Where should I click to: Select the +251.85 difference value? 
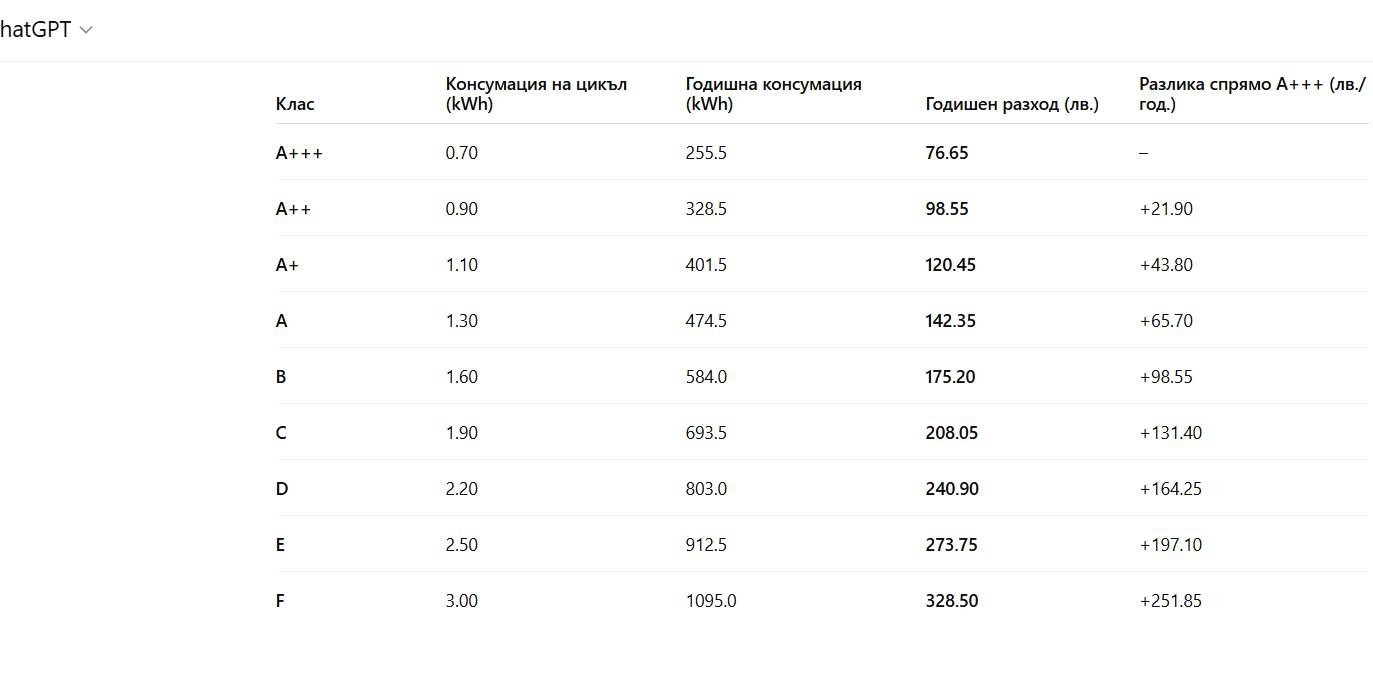(1170, 601)
